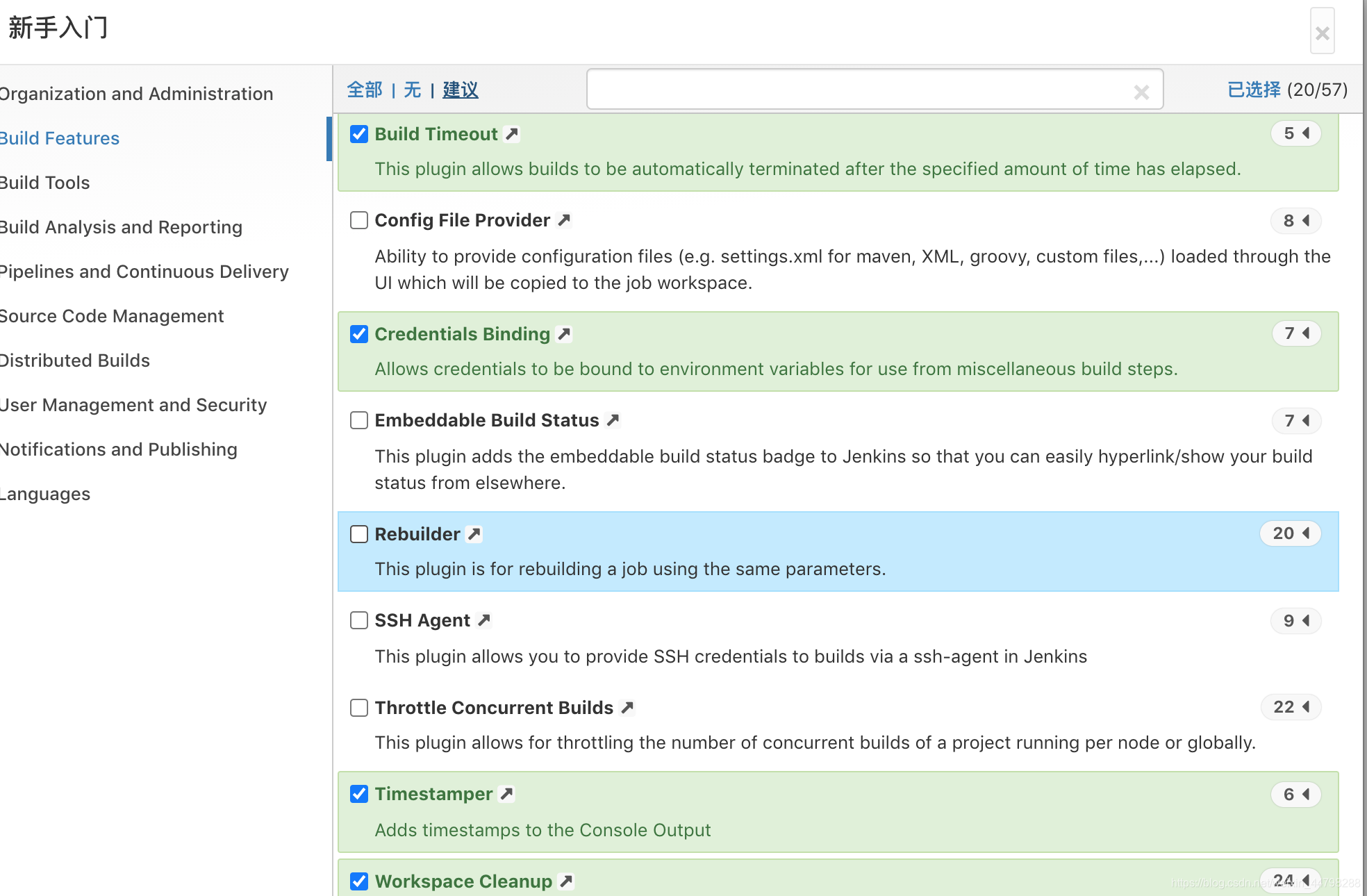This screenshot has width=1367, height=896.
Task: Expand Timestamper dependencies badge 6
Action: 1296,795
